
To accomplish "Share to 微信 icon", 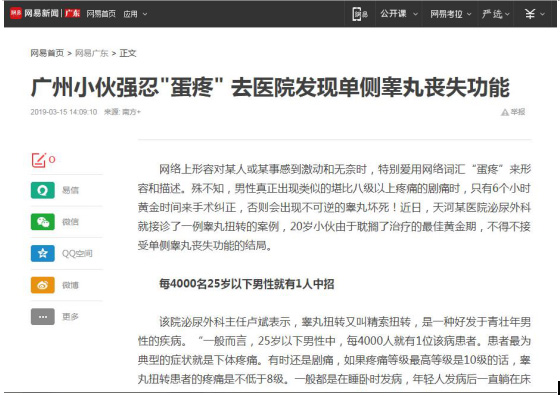I will (x=43, y=222).
